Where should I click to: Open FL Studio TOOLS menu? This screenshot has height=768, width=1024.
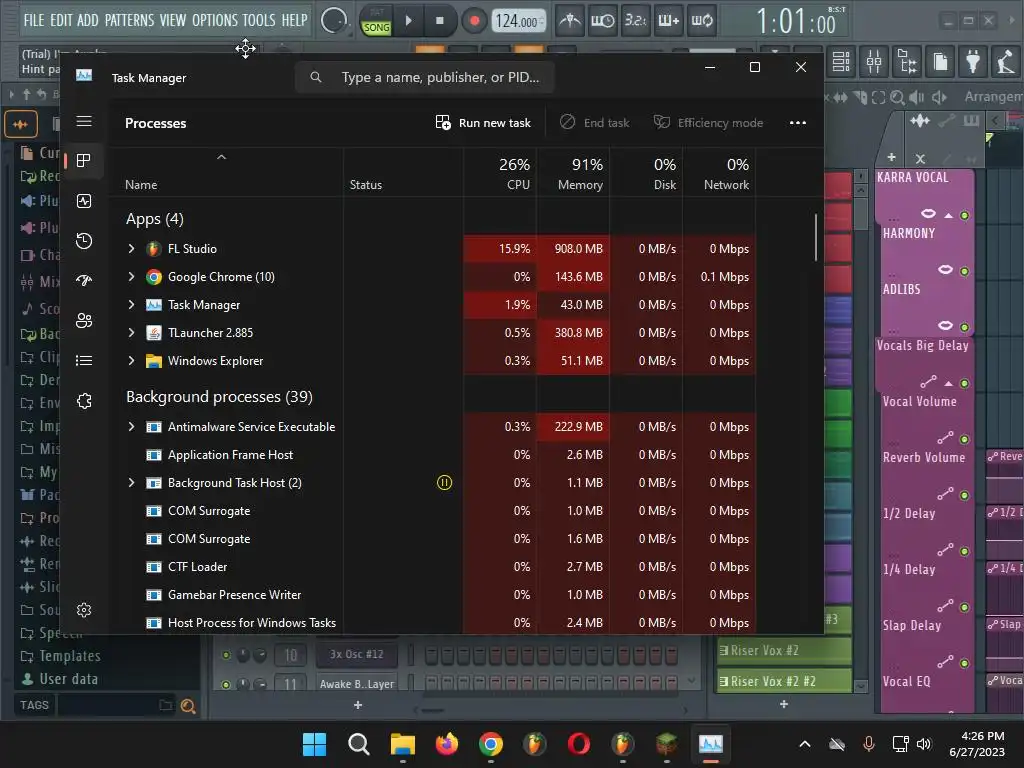coord(259,20)
